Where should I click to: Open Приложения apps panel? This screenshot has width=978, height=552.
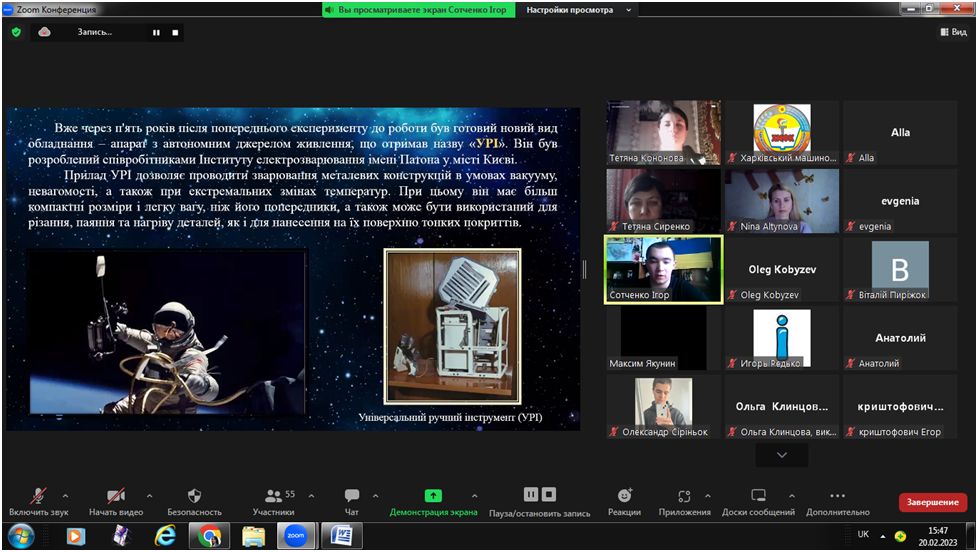(684, 501)
